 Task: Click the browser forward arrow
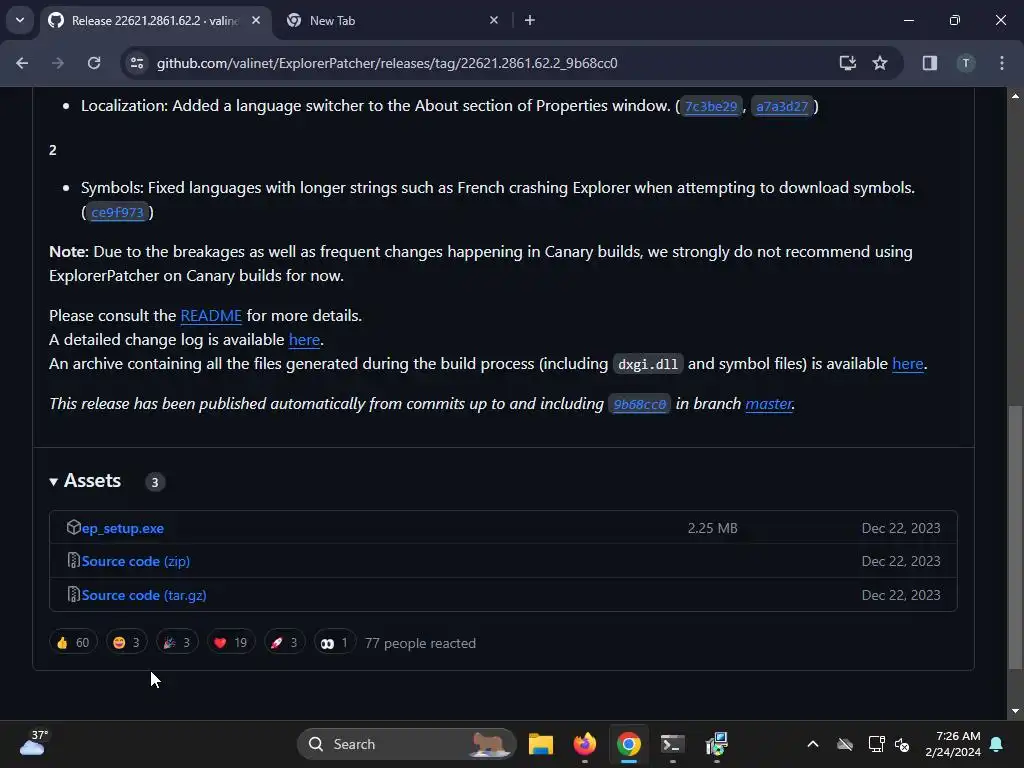click(x=58, y=63)
